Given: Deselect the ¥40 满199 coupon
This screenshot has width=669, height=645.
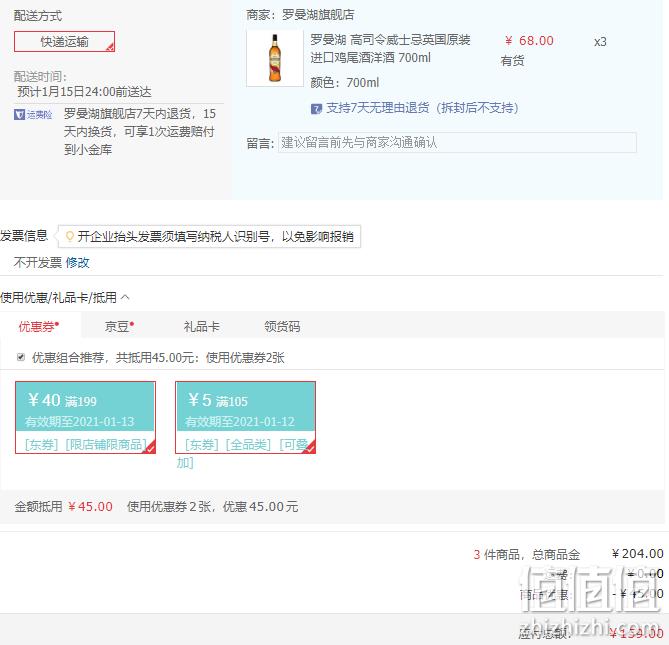Looking at the screenshot, I should point(85,417).
